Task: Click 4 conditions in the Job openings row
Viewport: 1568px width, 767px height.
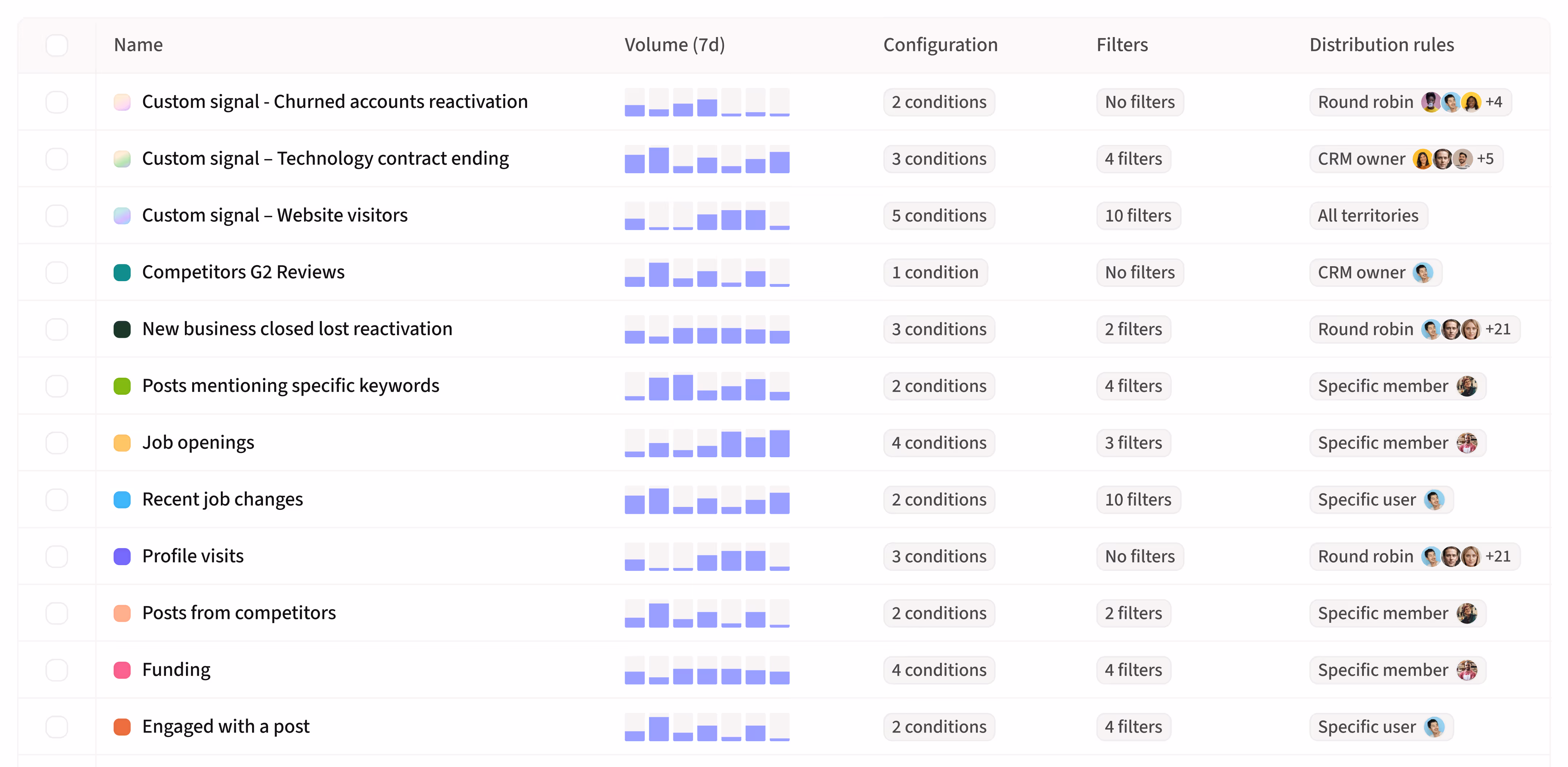Action: pos(939,443)
